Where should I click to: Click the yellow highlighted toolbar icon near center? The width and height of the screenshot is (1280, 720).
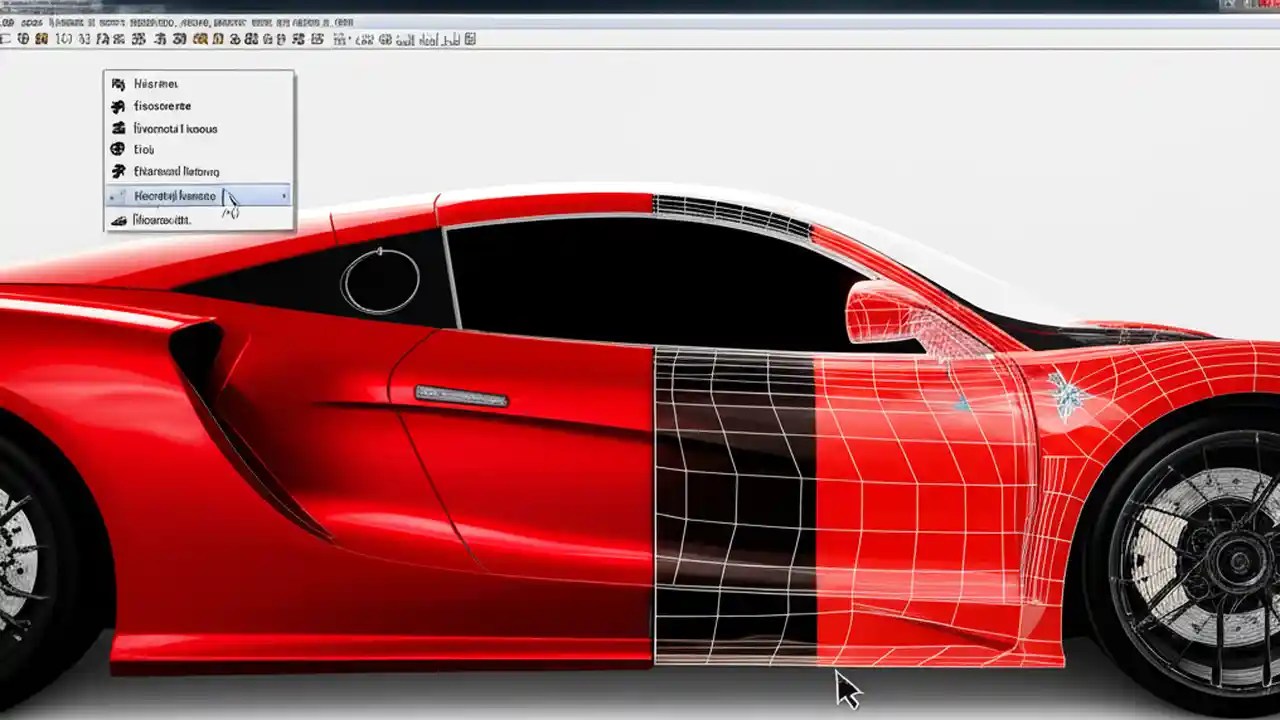(x=199, y=40)
